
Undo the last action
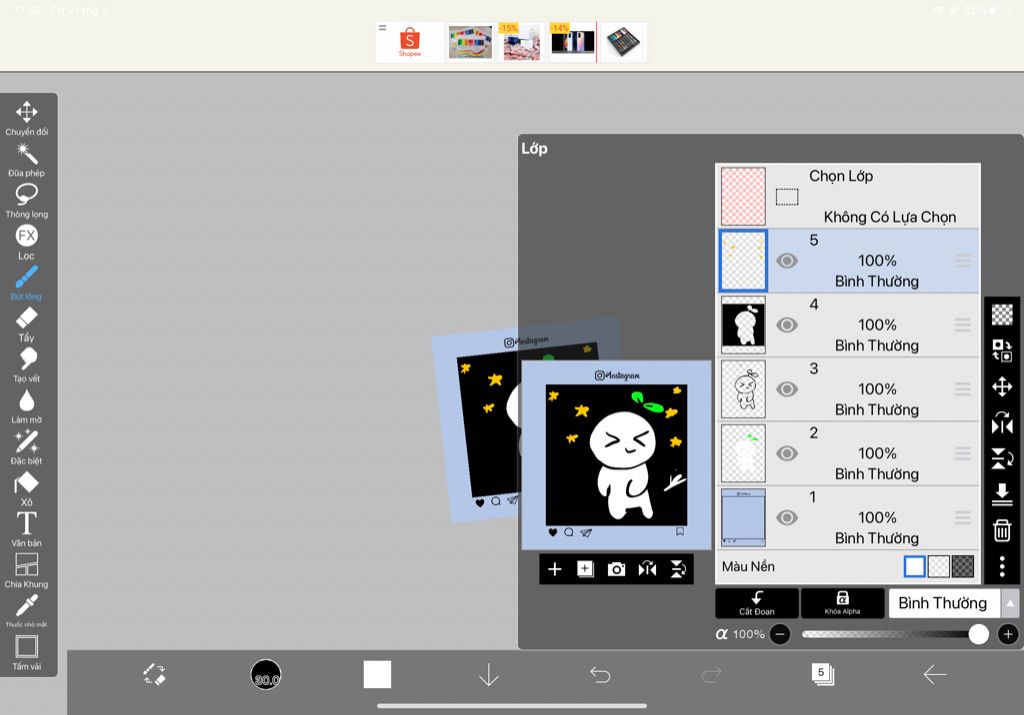coord(600,675)
